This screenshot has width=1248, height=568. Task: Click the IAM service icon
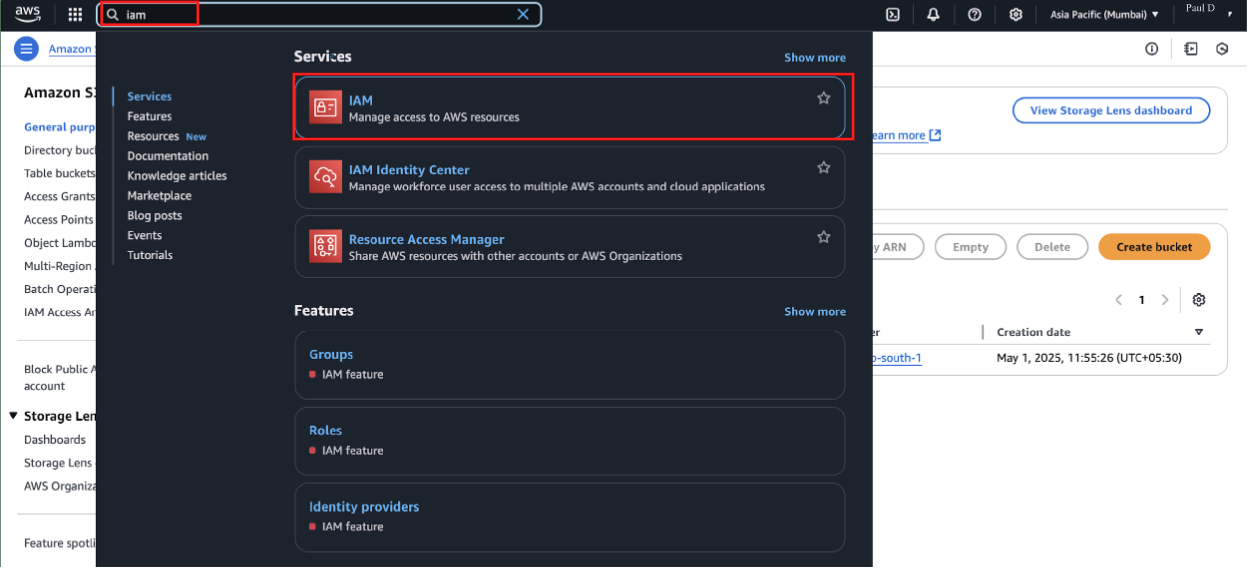click(x=325, y=107)
